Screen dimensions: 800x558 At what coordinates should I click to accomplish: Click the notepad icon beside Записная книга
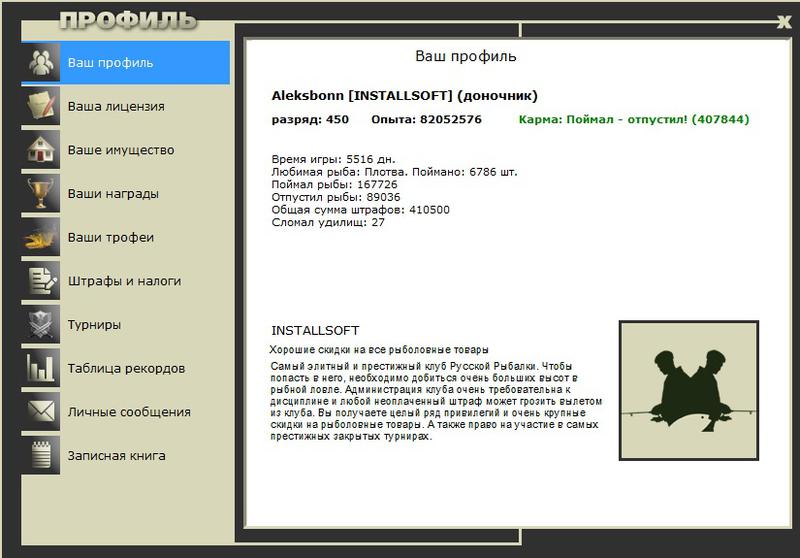(x=41, y=455)
